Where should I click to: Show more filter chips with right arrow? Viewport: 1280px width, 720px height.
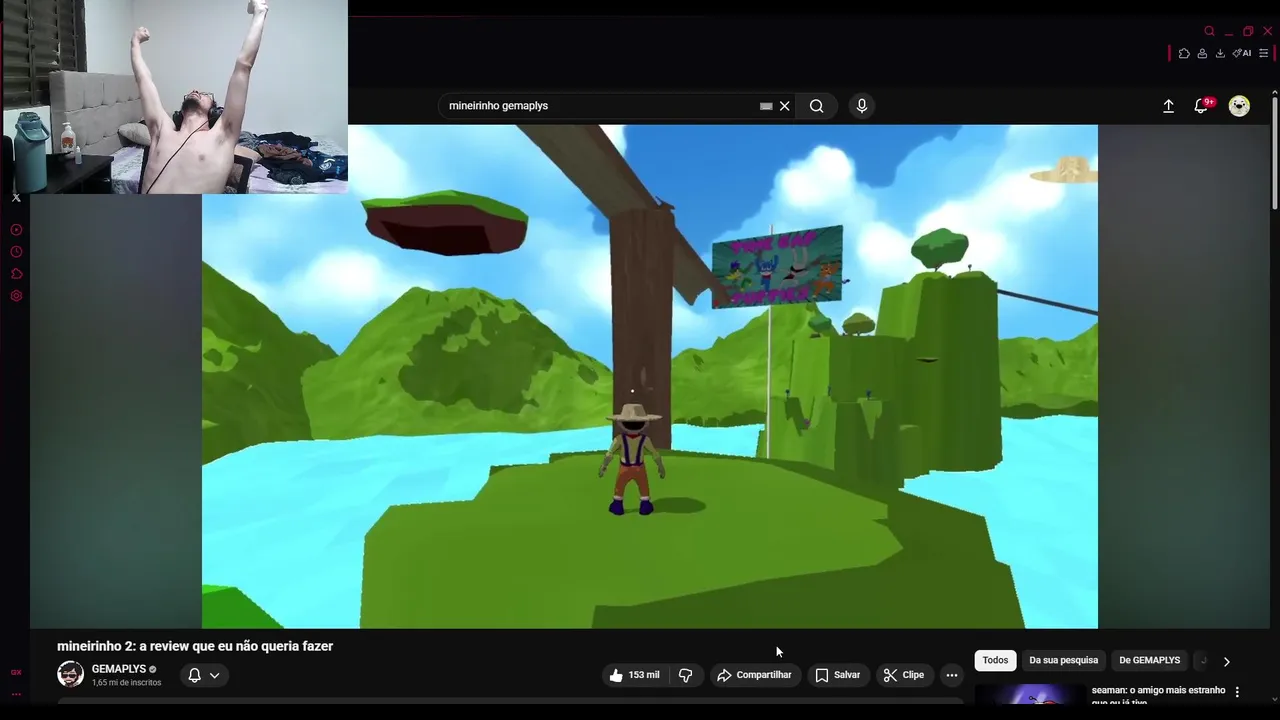coord(1227,661)
